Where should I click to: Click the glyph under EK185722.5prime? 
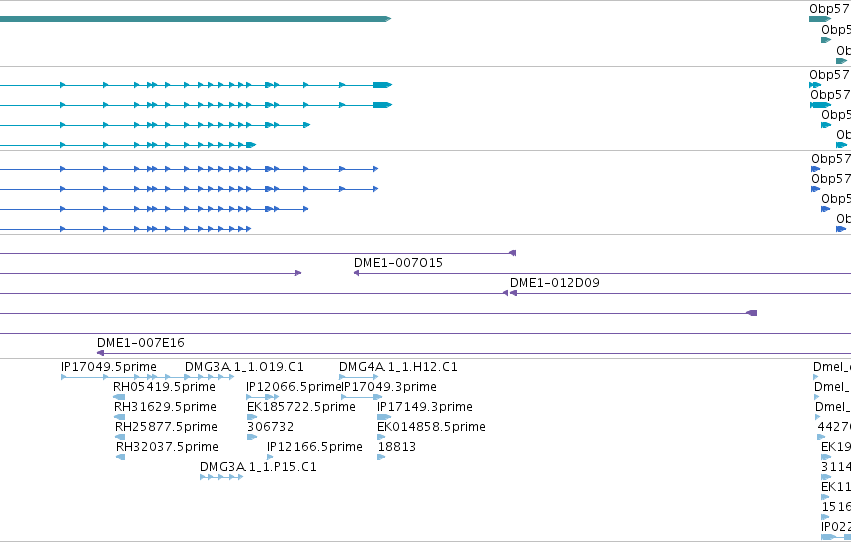point(252,417)
